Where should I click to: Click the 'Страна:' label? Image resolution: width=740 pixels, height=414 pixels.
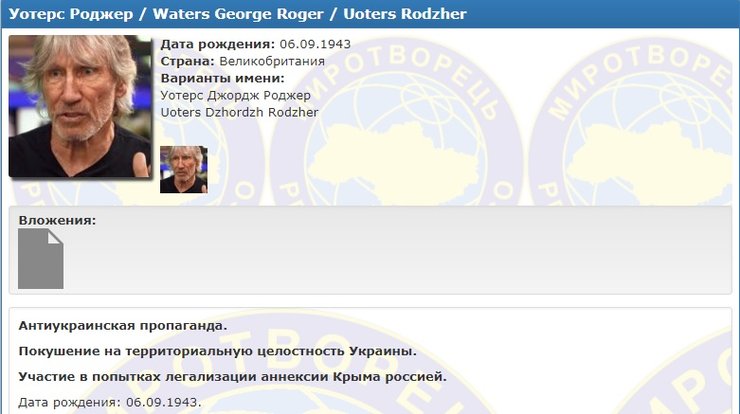pyautogui.click(x=187, y=61)
